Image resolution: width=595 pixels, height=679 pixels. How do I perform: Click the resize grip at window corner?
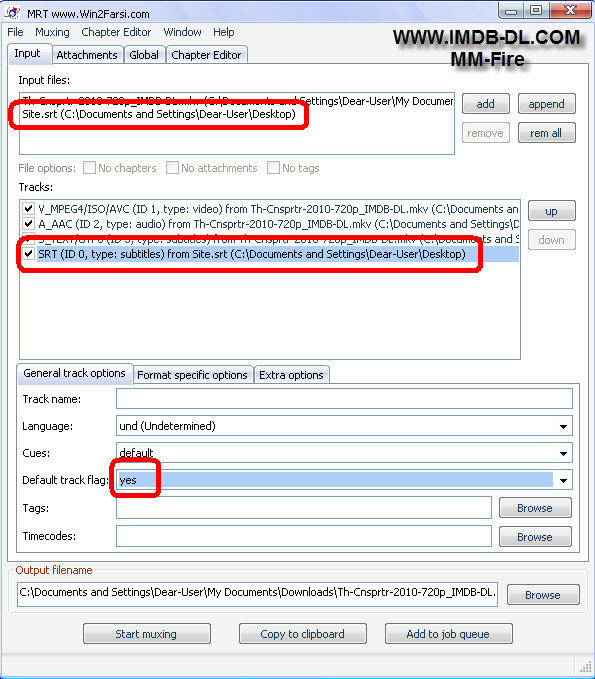pos(585,666)
